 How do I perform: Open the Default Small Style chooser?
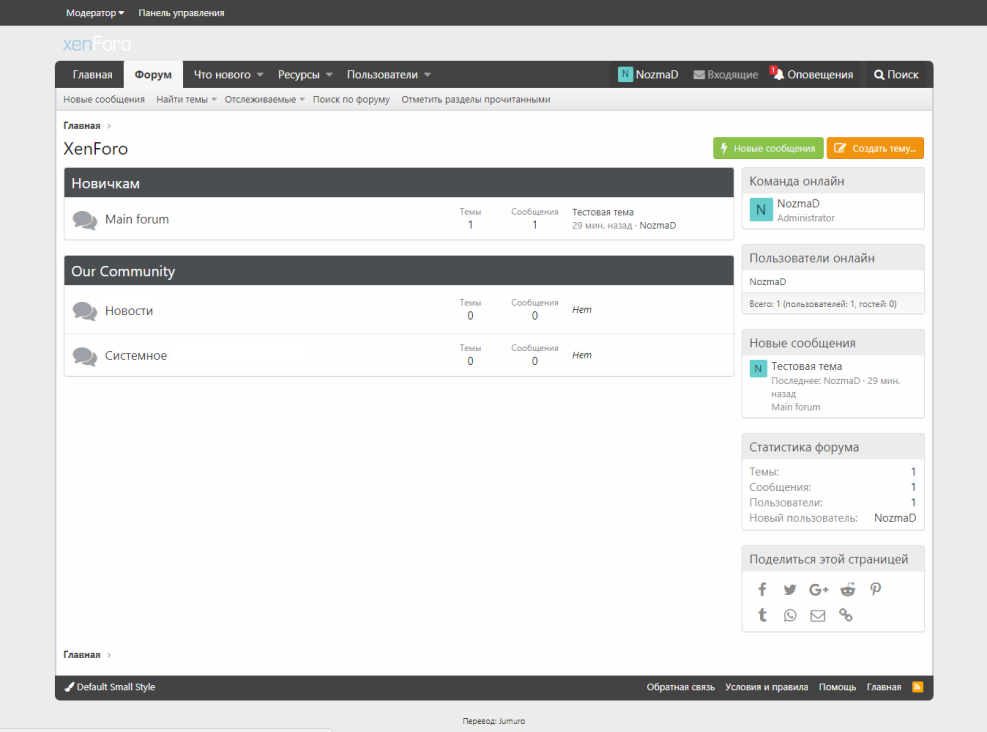pos(110,687)
